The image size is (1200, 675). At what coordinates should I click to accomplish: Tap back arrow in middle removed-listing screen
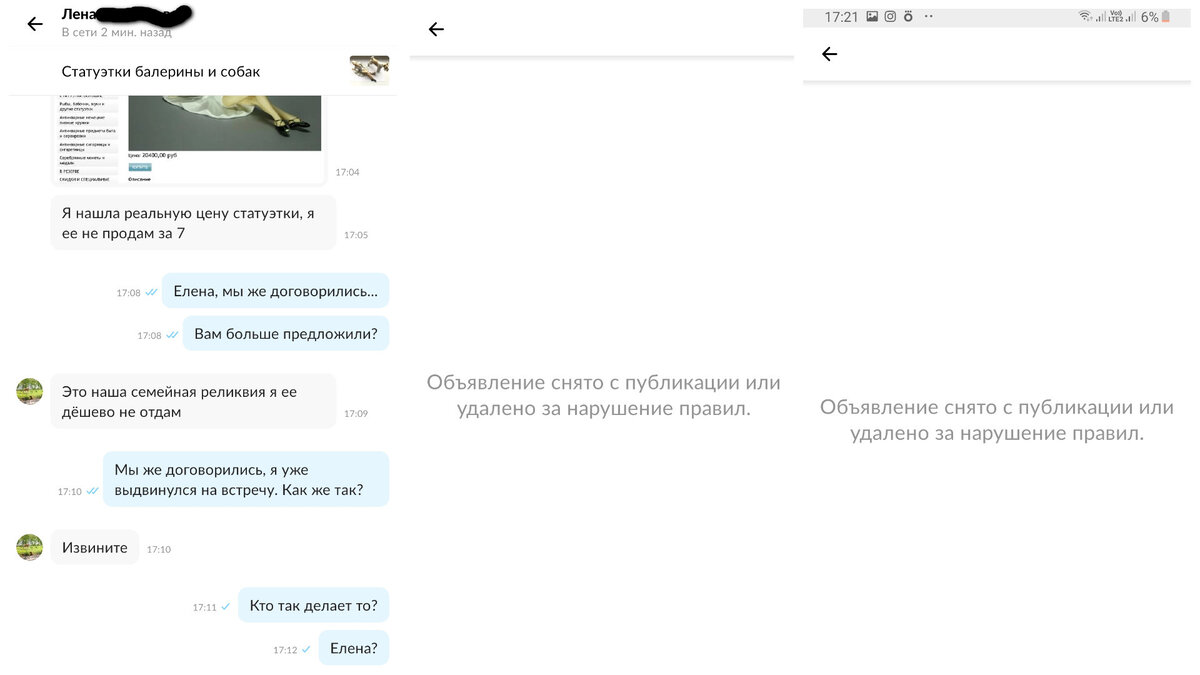click(435, 29)
